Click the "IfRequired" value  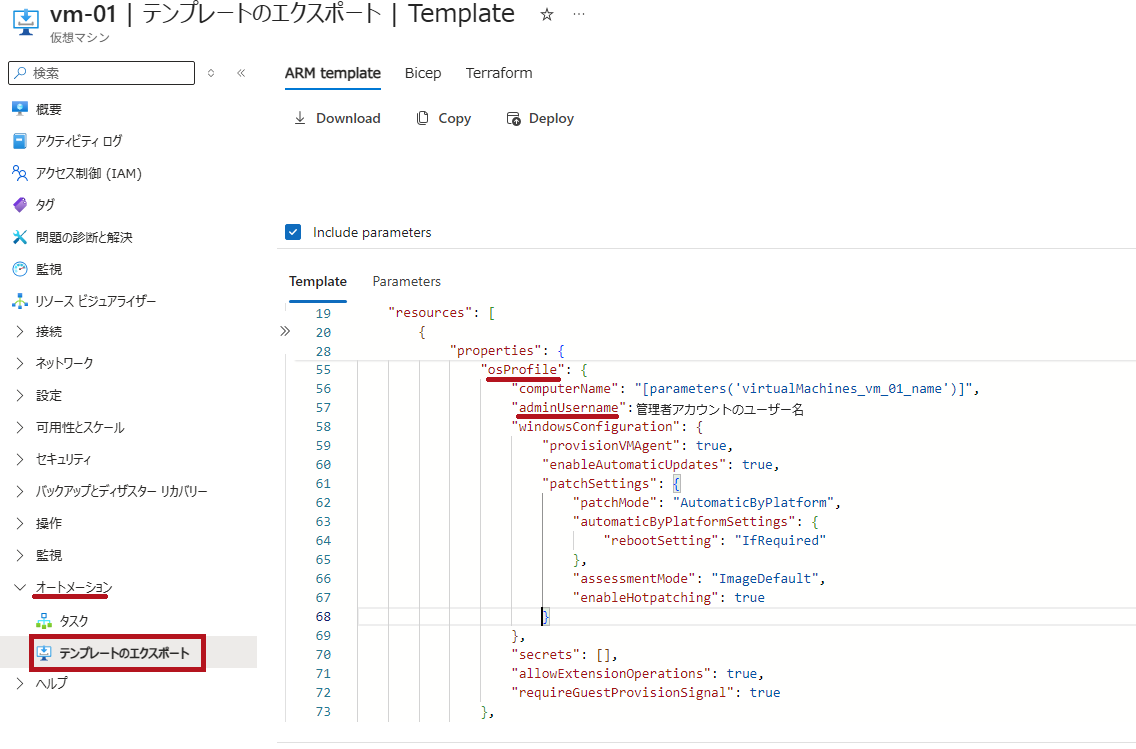780,541
